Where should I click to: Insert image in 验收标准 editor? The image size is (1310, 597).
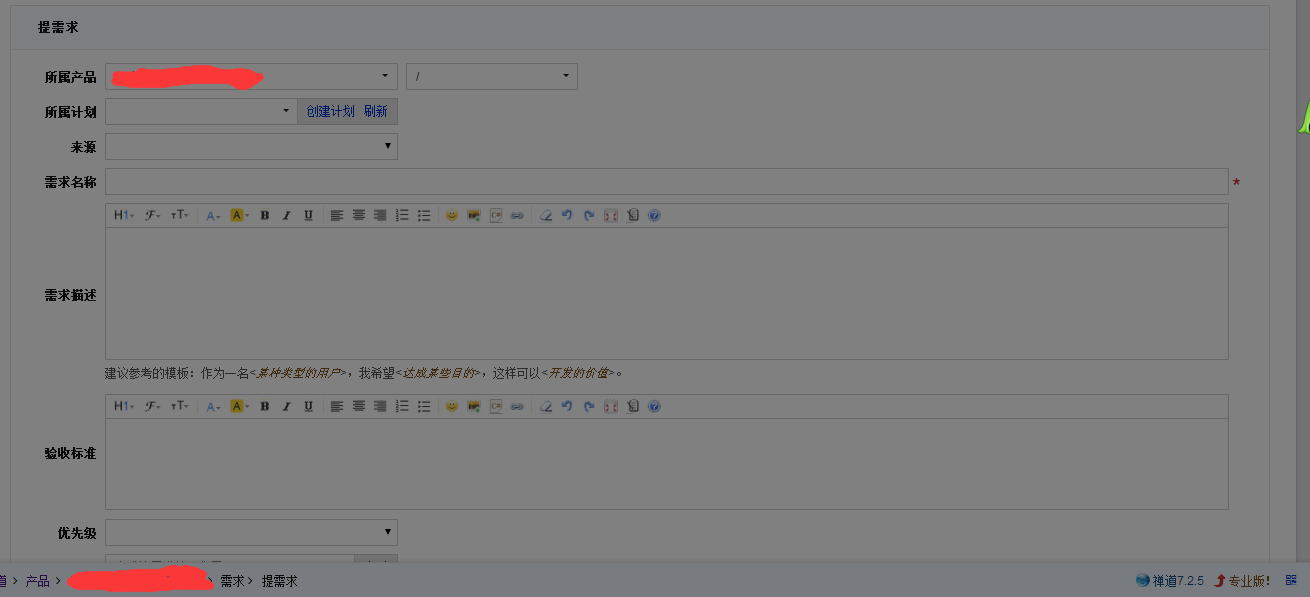point(474,406)
